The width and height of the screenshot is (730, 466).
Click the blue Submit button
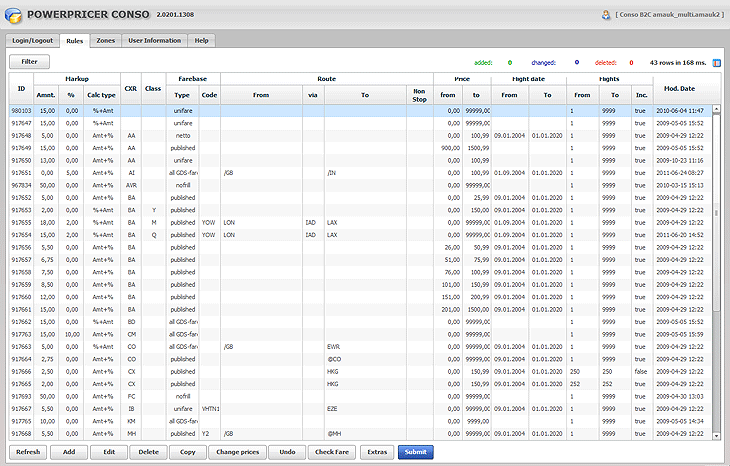(x=416, y=452)
